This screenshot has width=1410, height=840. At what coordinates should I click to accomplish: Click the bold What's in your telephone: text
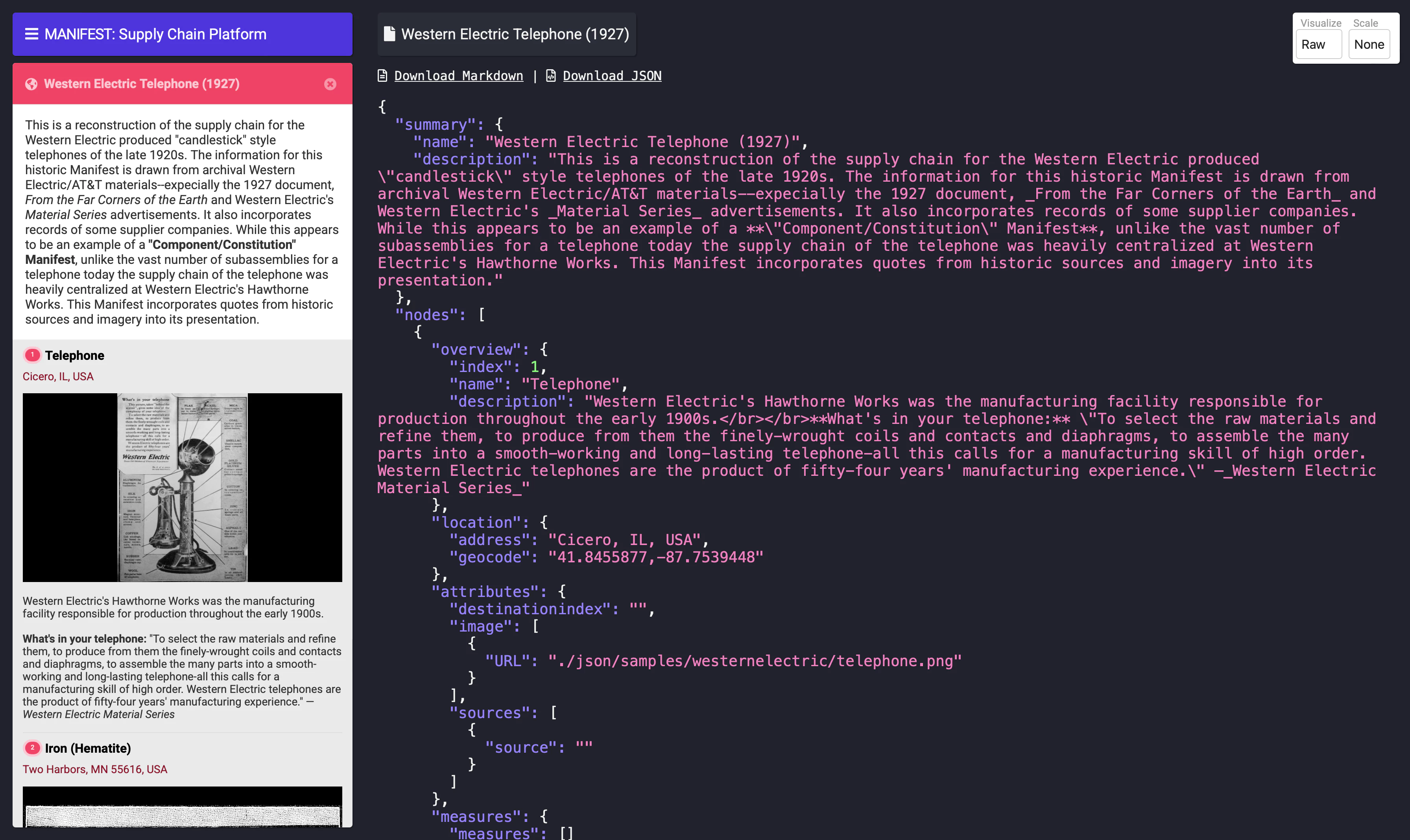click(84, 639)
